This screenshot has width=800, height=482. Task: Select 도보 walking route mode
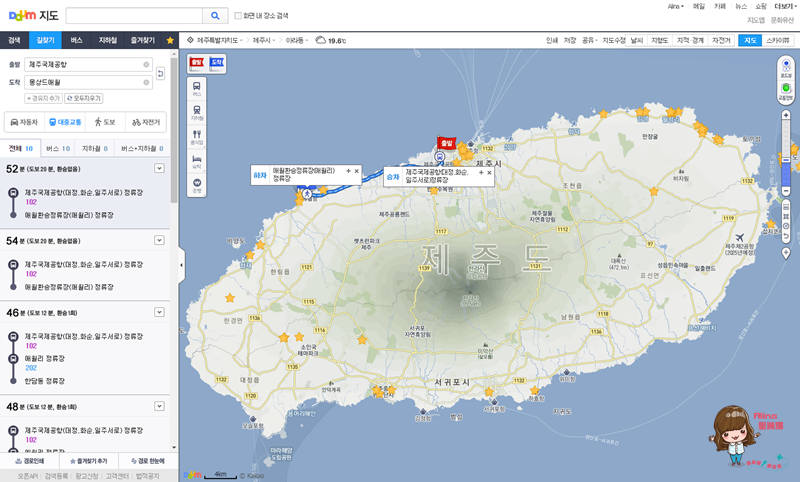click(105, 122)
